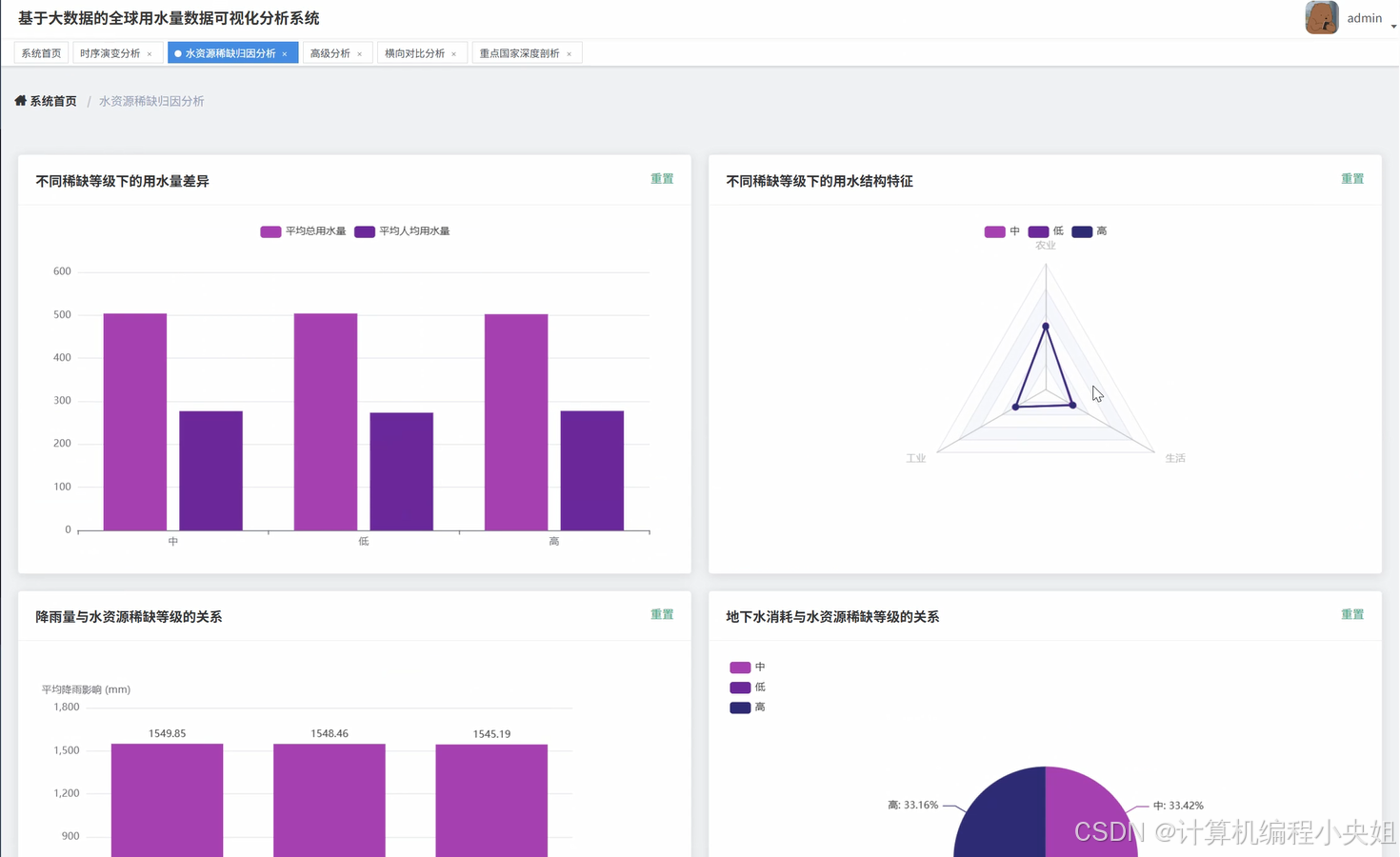1400x857 pixels.
Task: Click the 生活 radar axis label
Action: pyautogui.click(x=1175, y=459)
